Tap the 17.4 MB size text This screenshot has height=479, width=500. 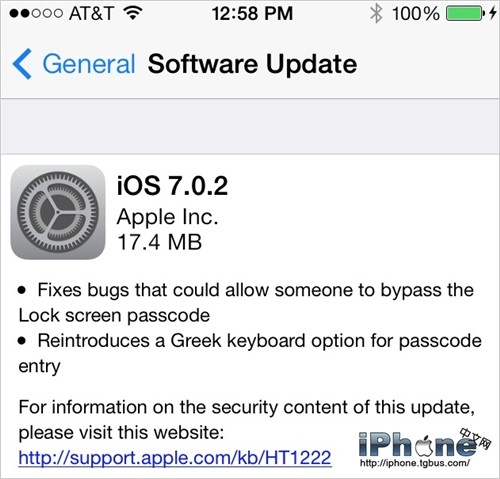pyautogui.click(x=159, y=242)
